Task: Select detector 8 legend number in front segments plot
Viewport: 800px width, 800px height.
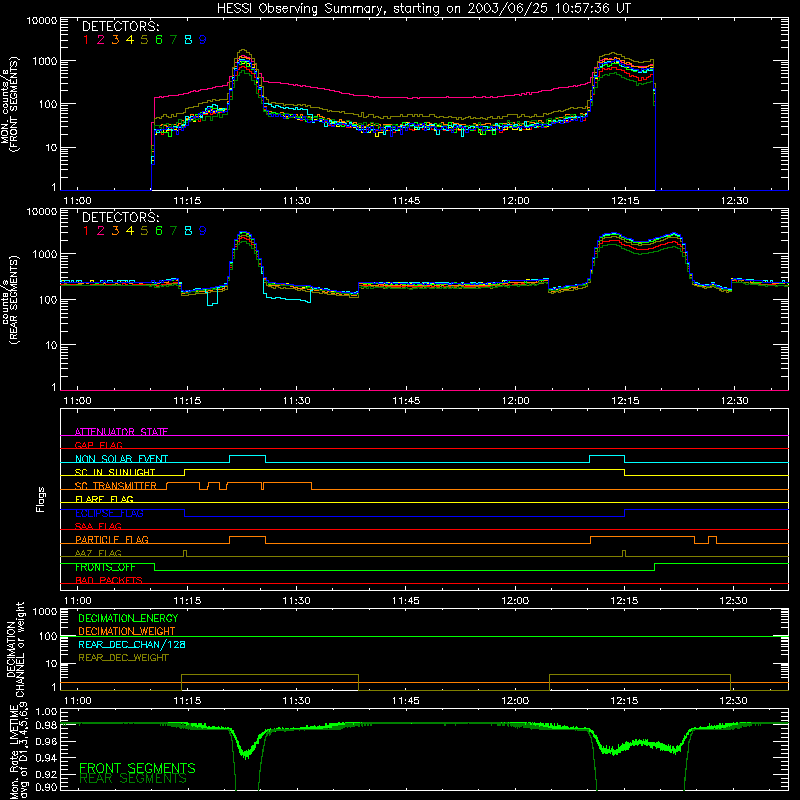Action: tap(188, 40)
